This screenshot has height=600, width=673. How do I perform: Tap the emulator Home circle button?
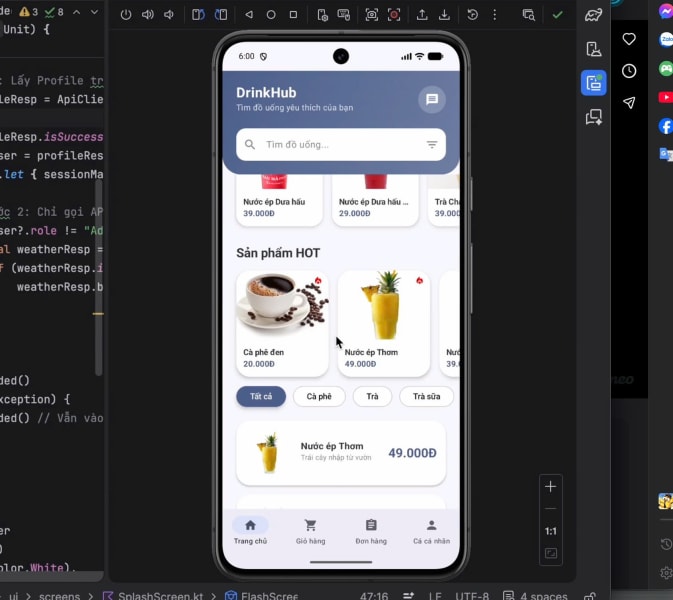pos(271,15)
